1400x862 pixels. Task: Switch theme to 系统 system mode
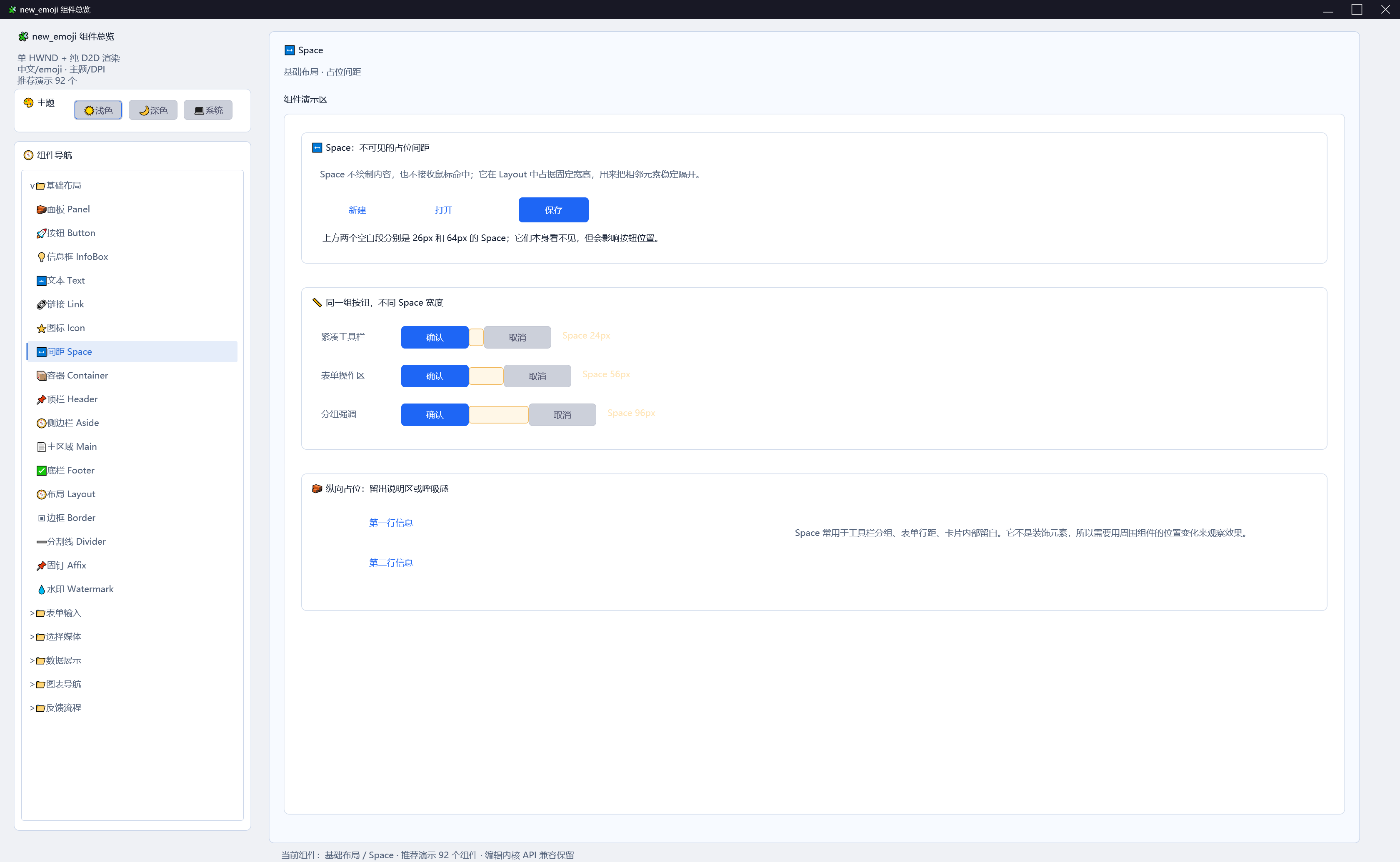[208, 110]
